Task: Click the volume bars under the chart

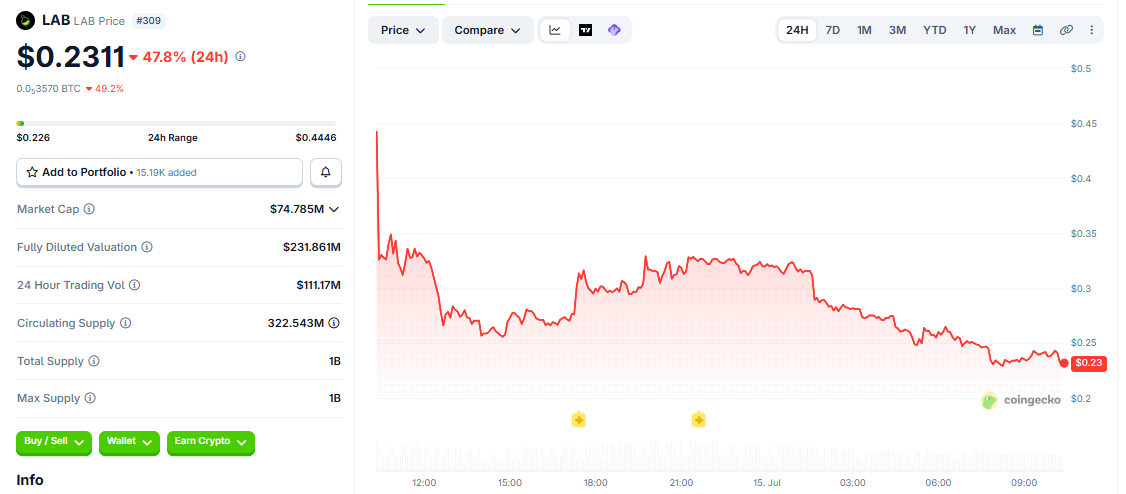Action: pos(720,457)
